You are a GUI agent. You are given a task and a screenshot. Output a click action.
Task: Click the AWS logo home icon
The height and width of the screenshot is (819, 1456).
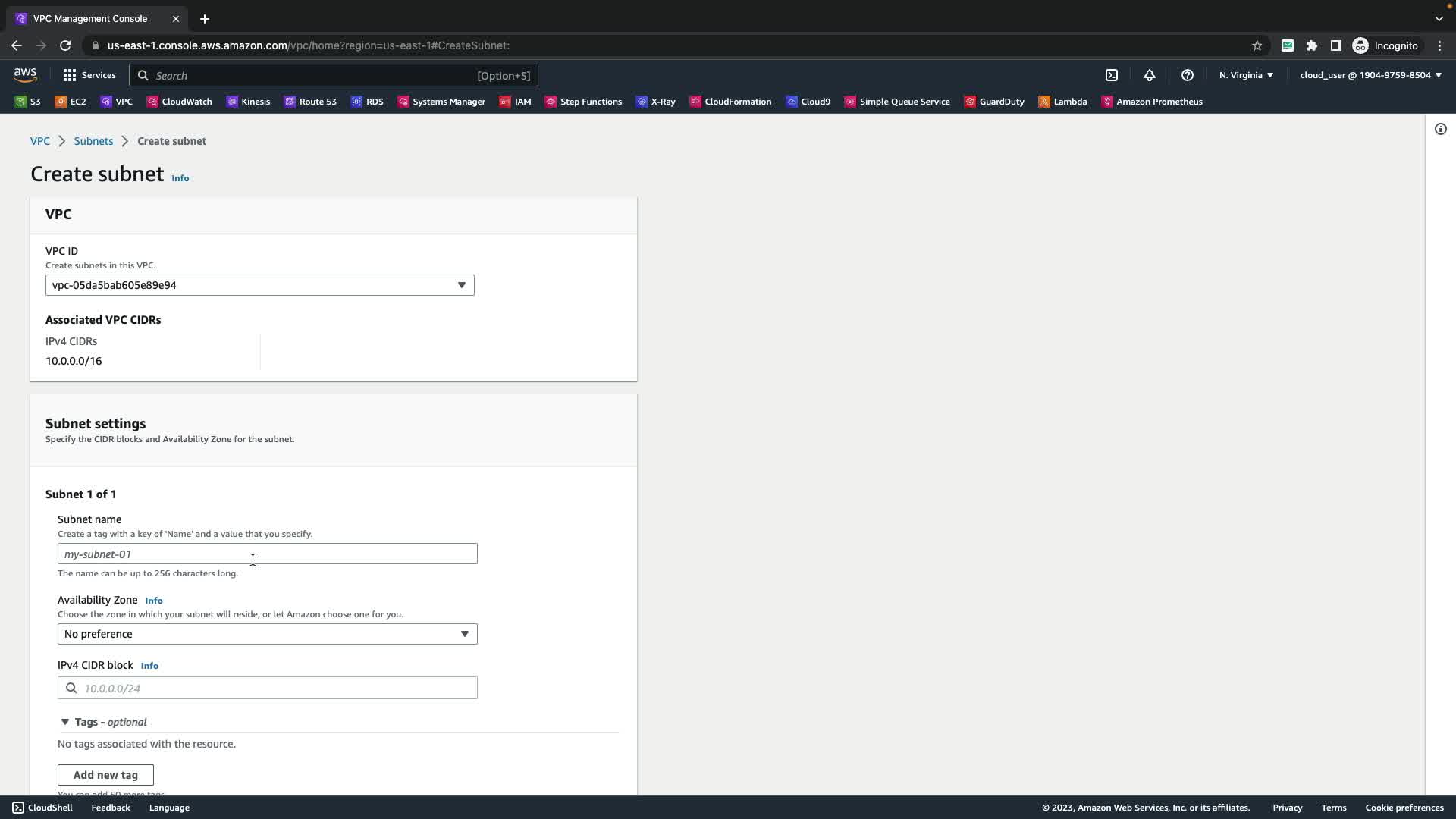tap(25, 74)
